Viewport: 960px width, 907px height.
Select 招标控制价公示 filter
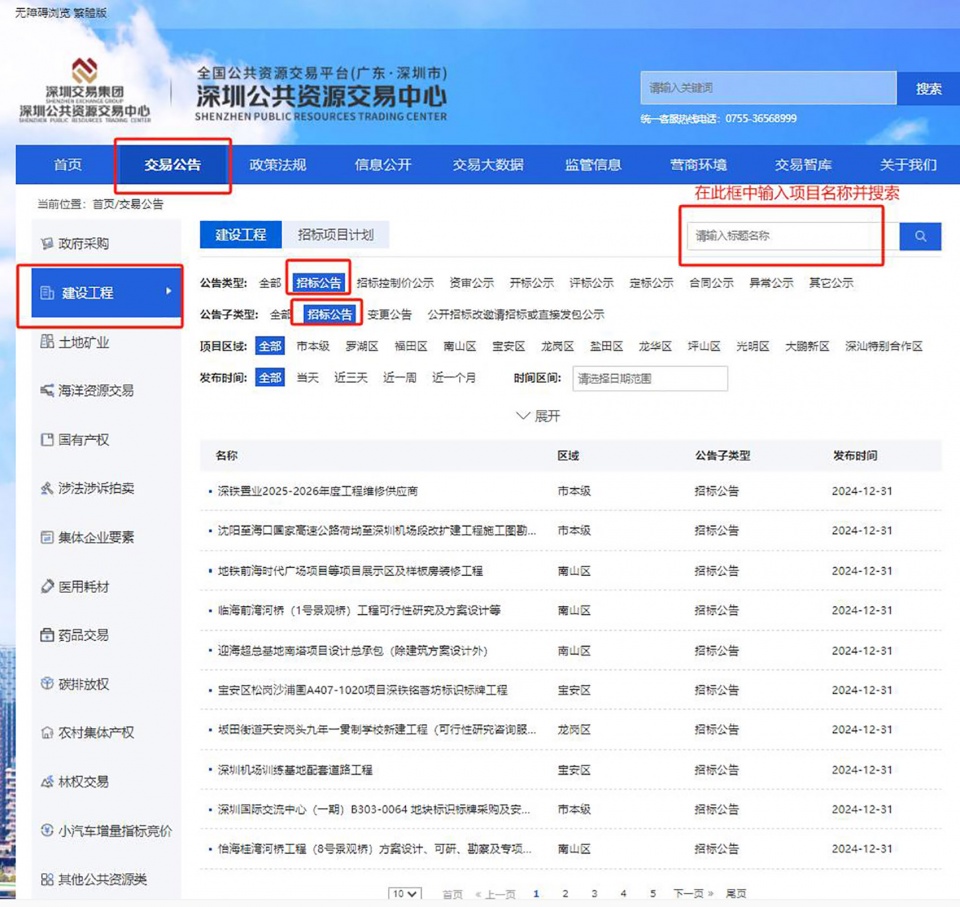pos(395,283)
